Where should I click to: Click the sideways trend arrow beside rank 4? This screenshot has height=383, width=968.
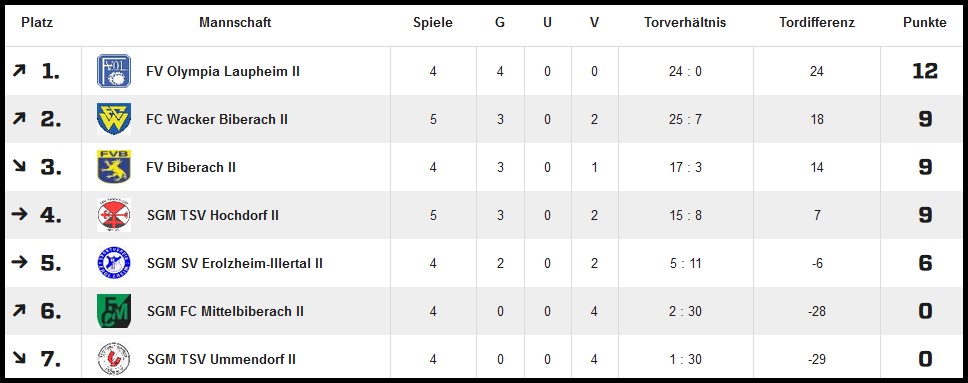point(20,214)
